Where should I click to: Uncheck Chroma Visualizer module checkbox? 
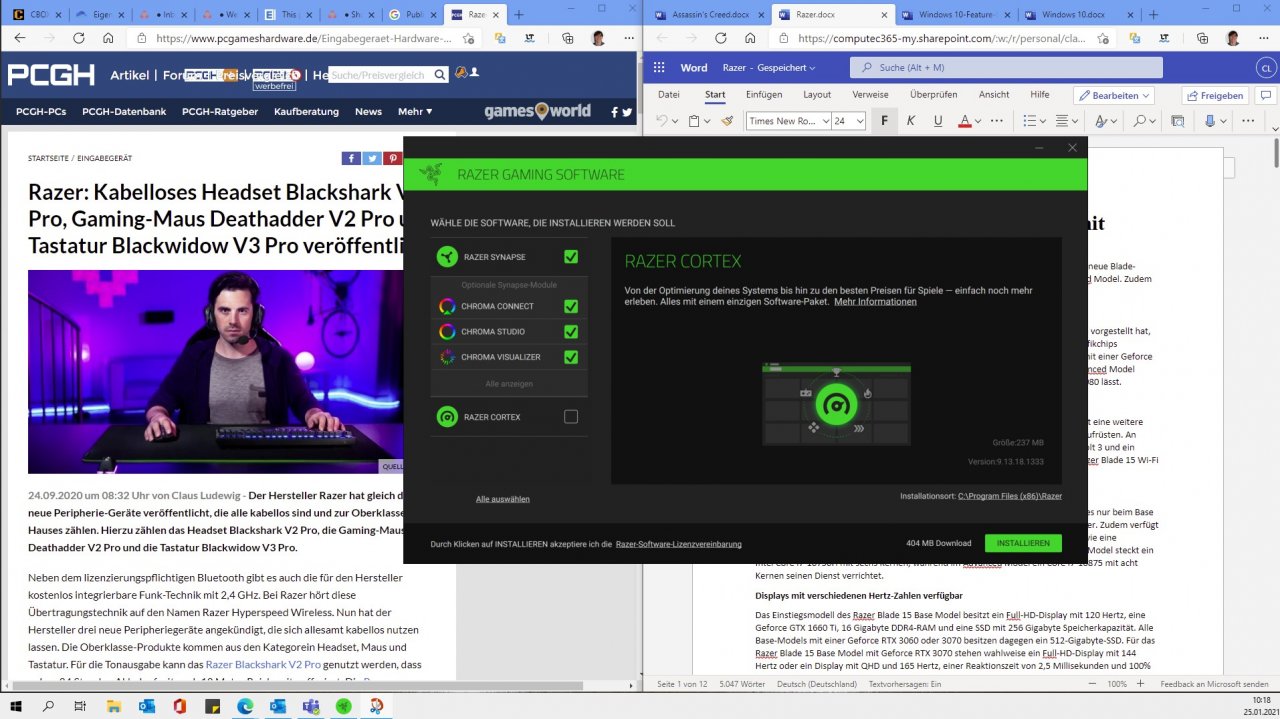tap(571, 357)
